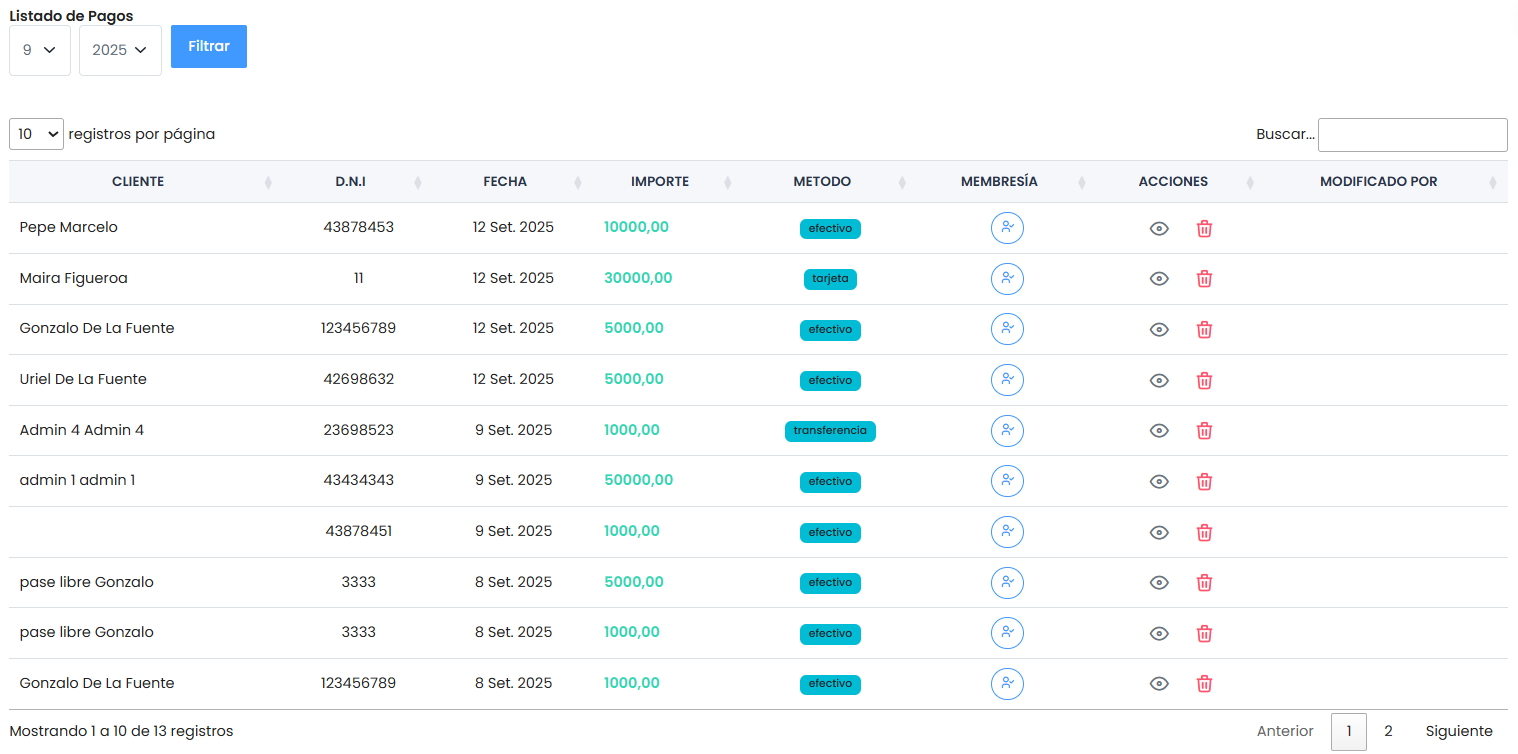Open membership icon for DNI 43878451 row
The height and width of the screenshot is (754, 1518).
pos(1007,532)
